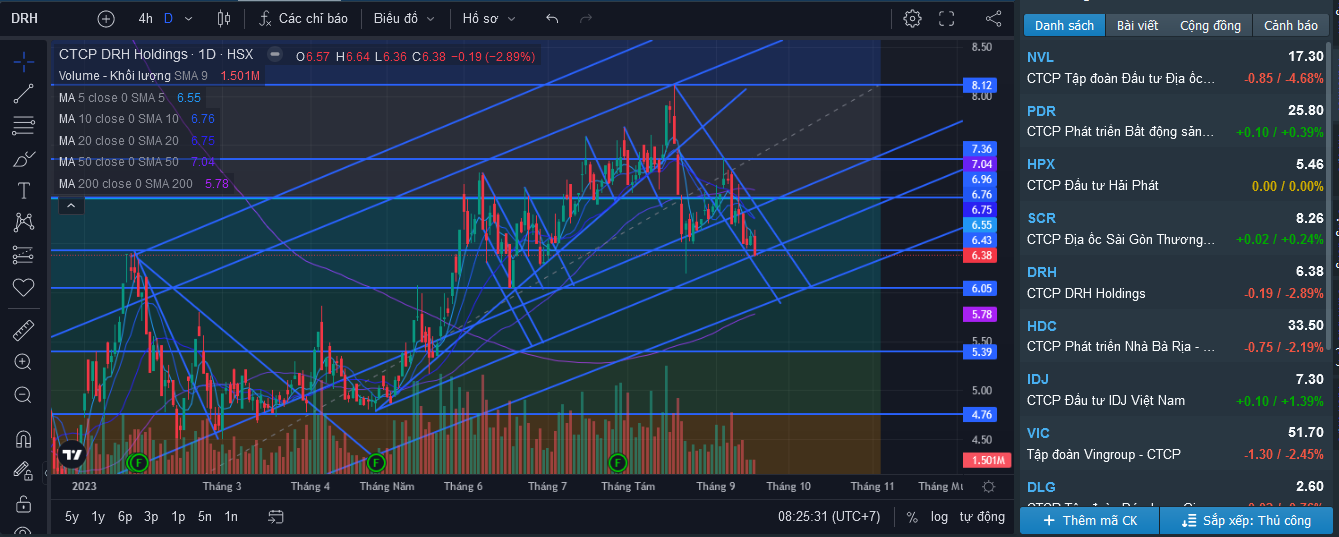Switch to the Bài viết tab

click(1137, 26)
